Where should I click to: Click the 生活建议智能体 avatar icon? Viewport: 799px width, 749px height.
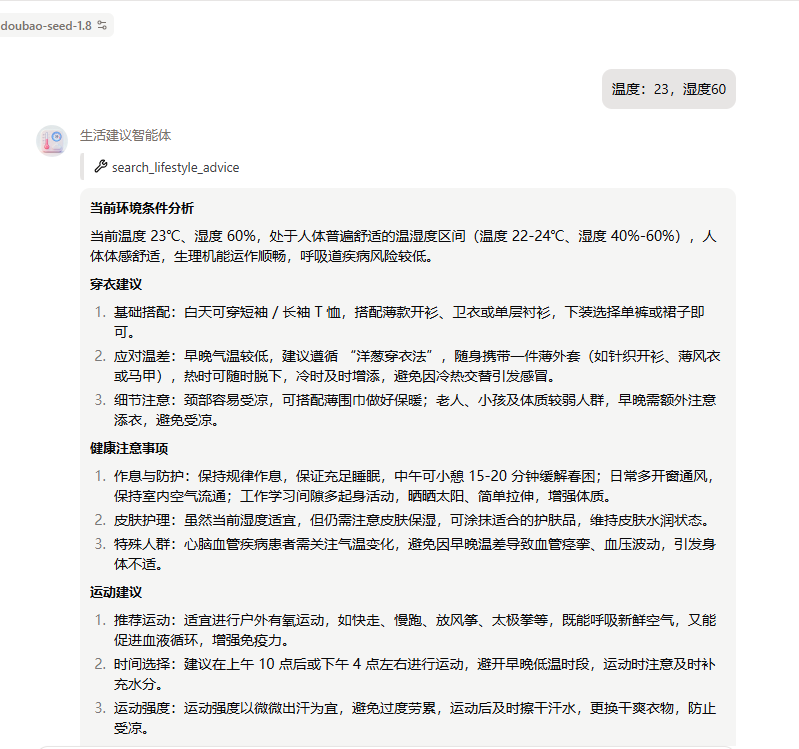click(x=52, y=141)
